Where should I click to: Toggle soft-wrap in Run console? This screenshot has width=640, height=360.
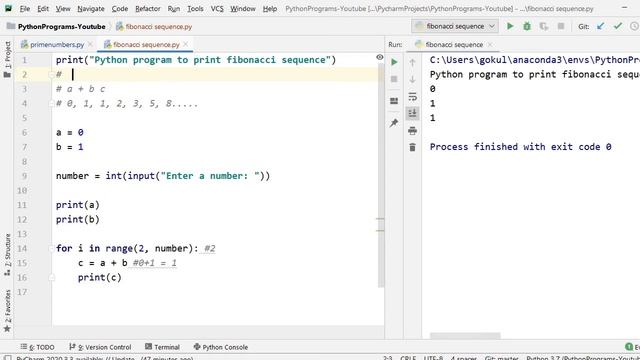coord(412,97)
